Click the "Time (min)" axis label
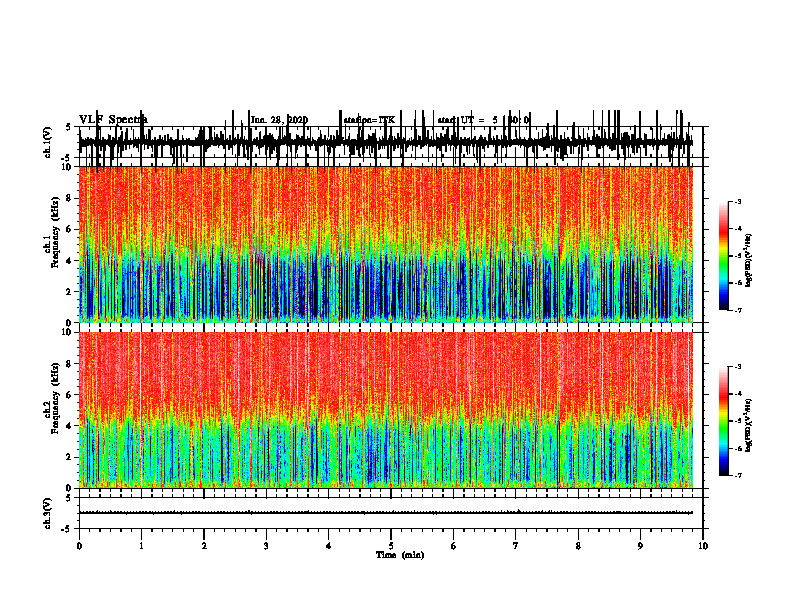Image resolution: width=792 pixels, height=612 pixels. 400,555
